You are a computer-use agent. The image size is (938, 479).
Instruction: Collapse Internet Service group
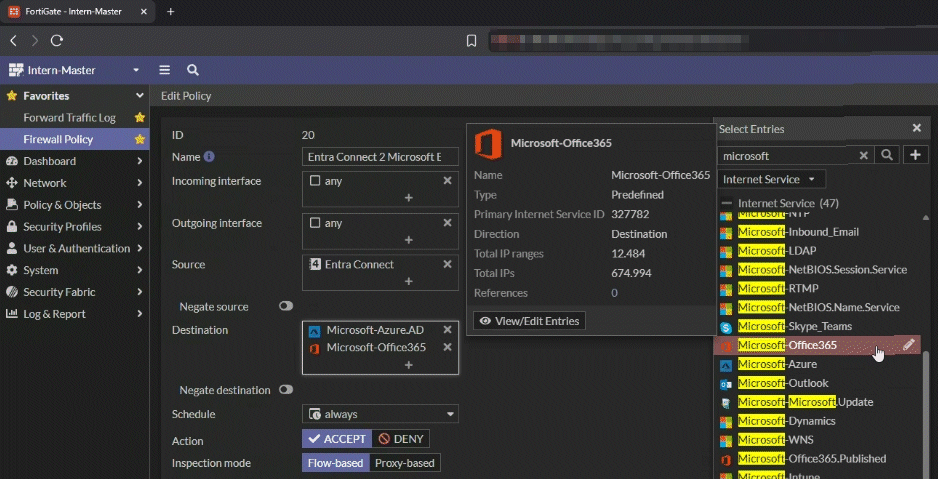(726, 203)
